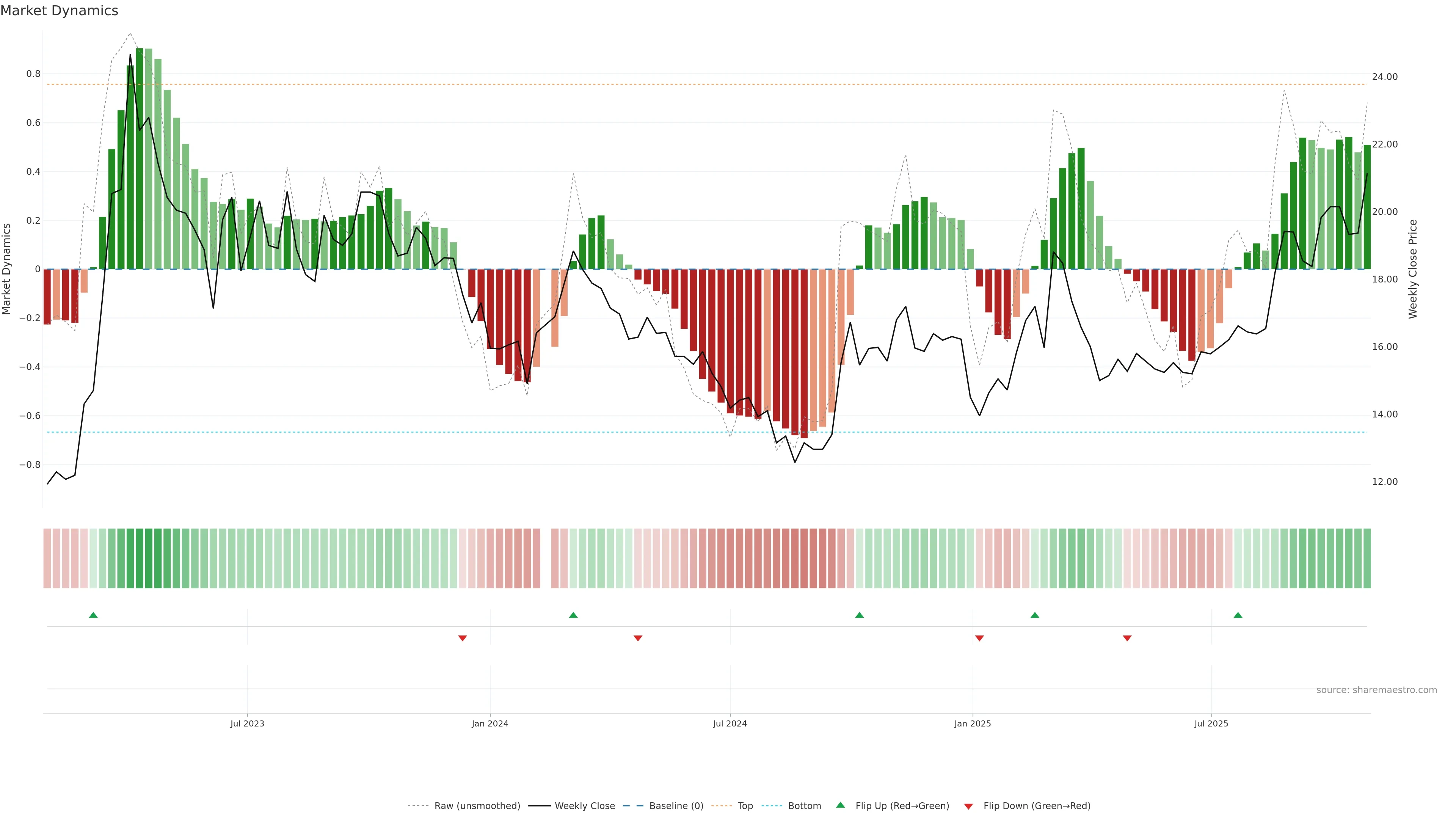The image size is (1456, 819).
Task: Click the green Flip Up triangle in legend
Action: click(x=841, y=805)
